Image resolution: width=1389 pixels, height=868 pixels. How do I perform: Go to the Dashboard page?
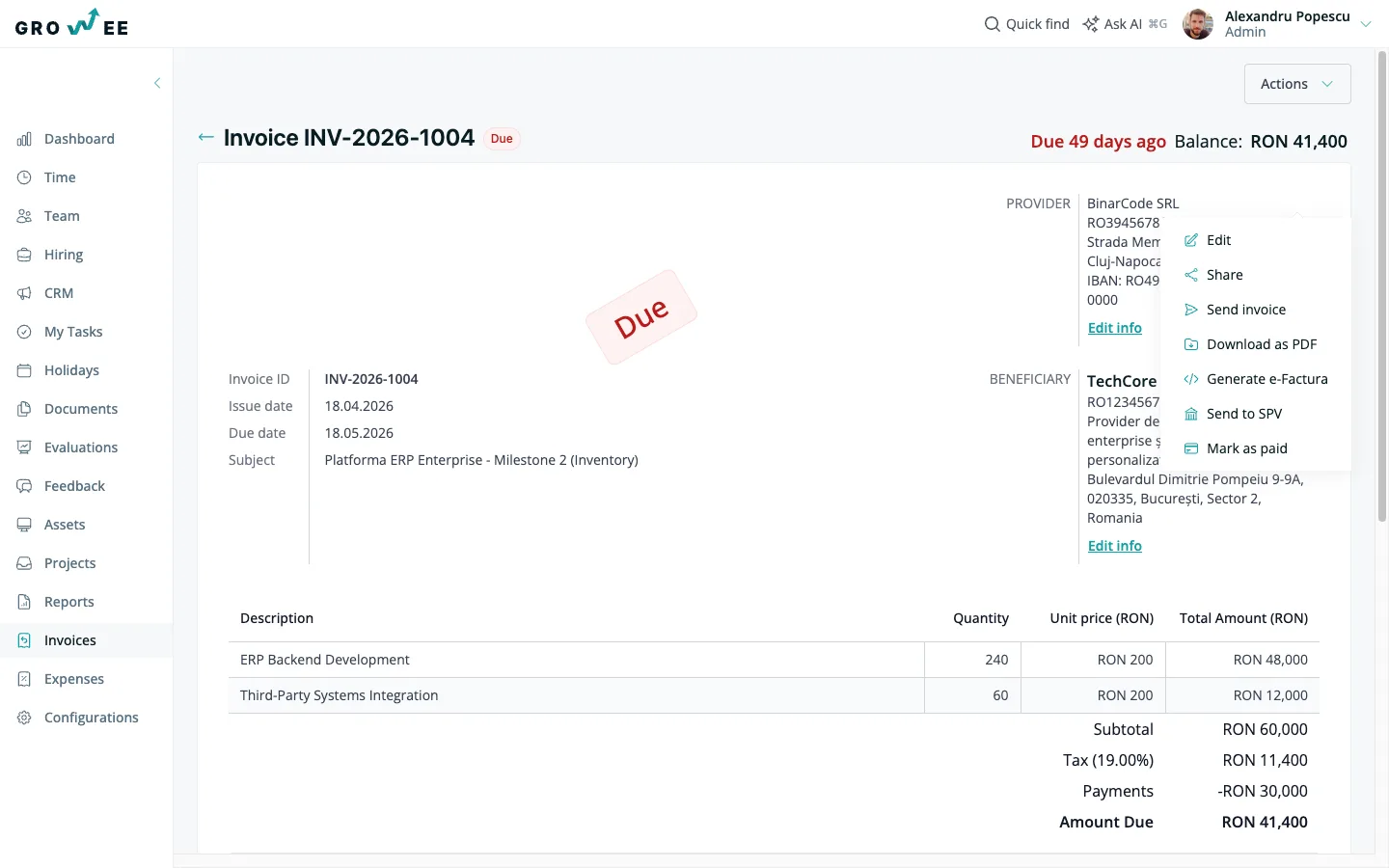pos(79,139)
